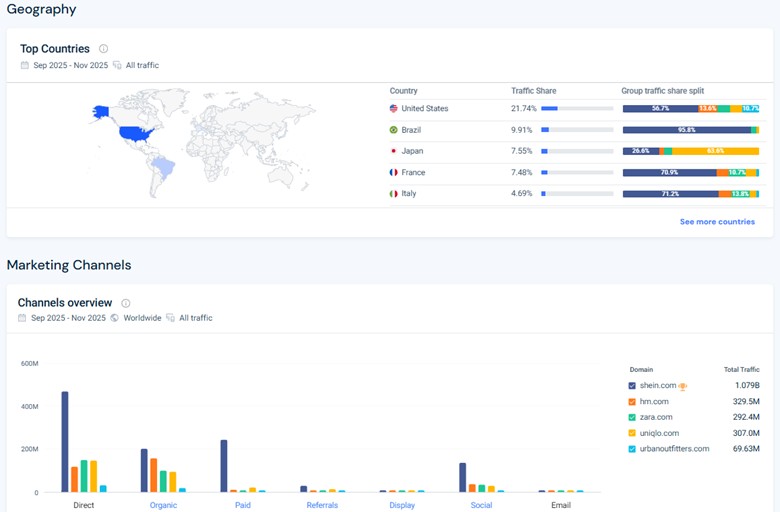Click the Japan flag icon
780x512 pixels.
[393, 151]
